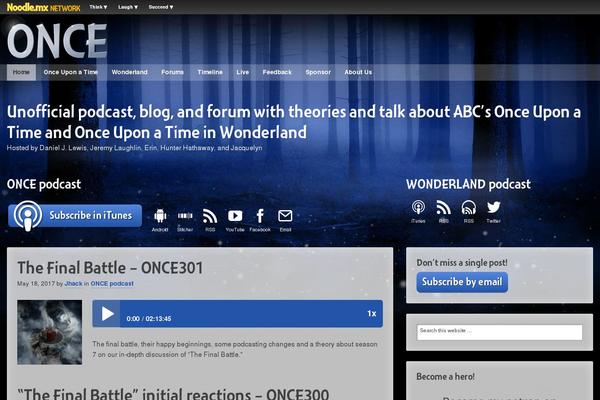The width and height of the screenshot is (600, 400).
Task: Open the ONCE podcast category link
Action: [x=112, y=284]
